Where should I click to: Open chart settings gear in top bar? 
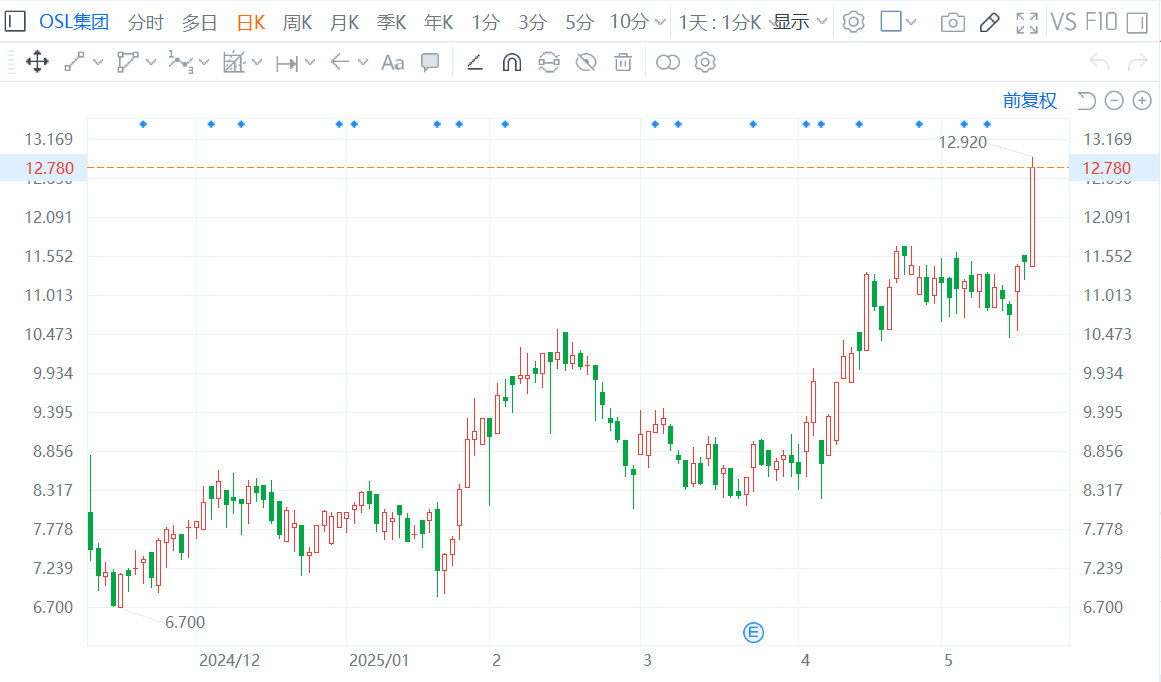[x=854, y=22]
